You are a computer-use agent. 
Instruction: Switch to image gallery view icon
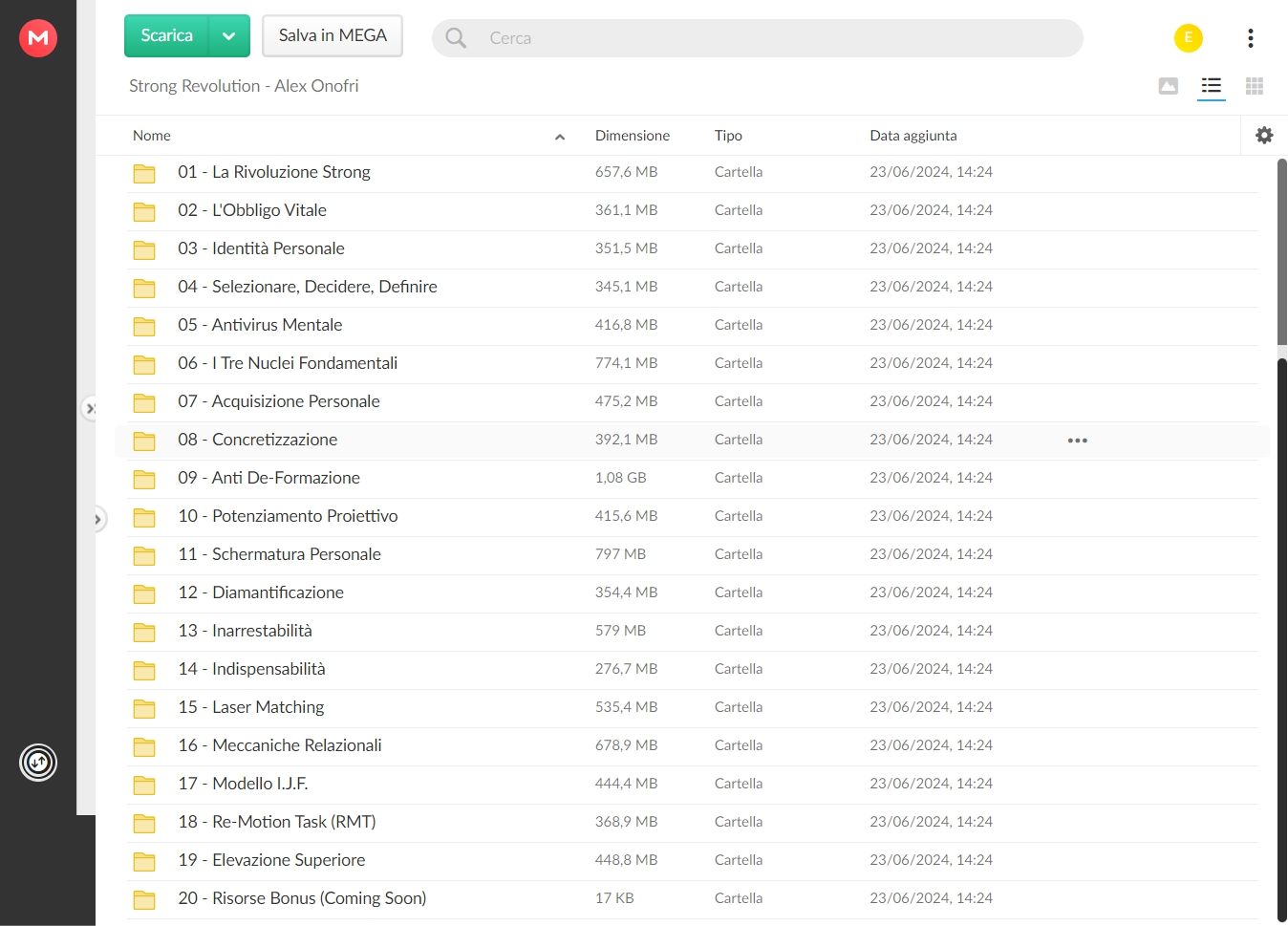click(1168, 86)
